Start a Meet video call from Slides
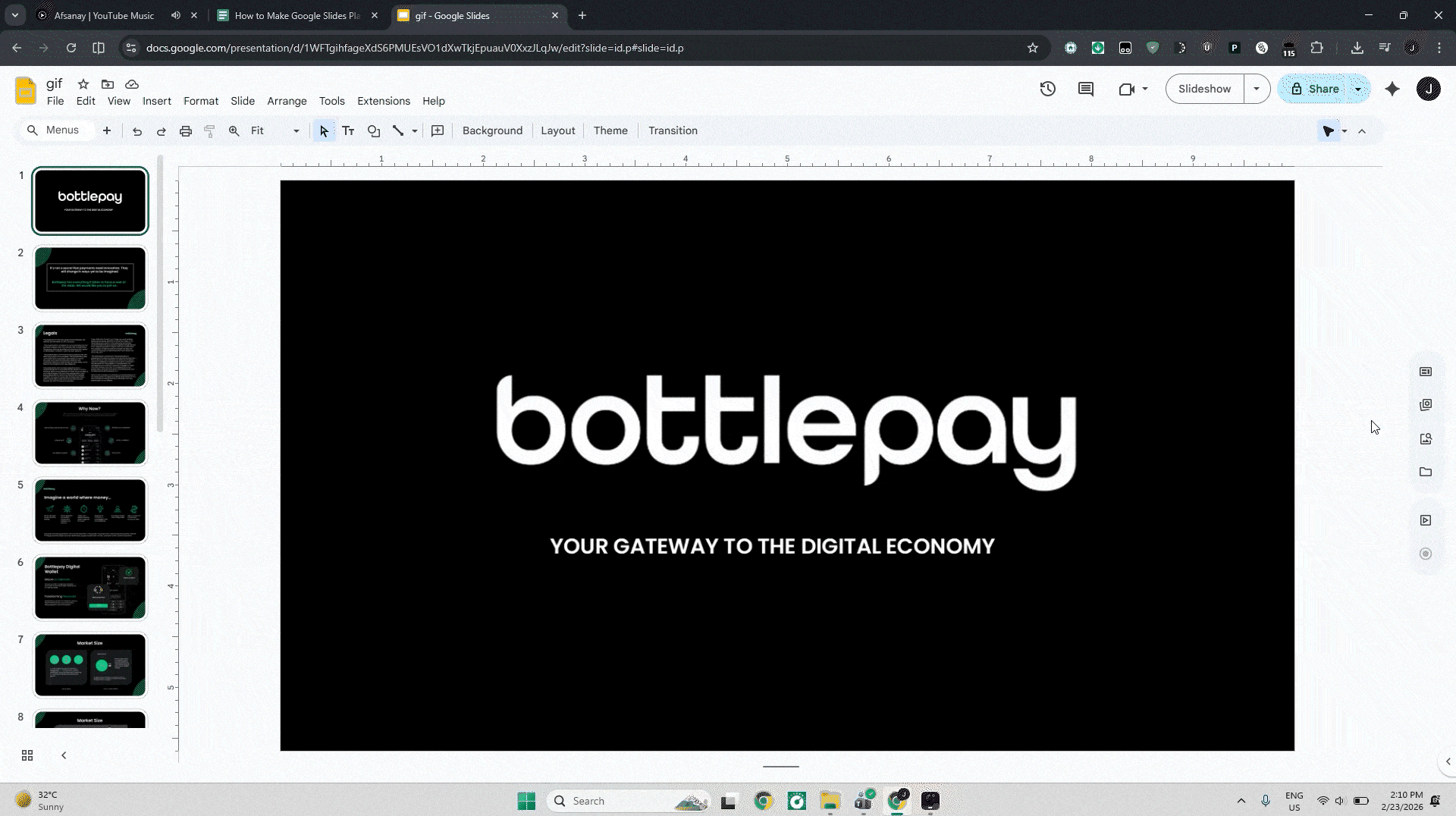This screenshot has height=816, width=1456. 1128,89
